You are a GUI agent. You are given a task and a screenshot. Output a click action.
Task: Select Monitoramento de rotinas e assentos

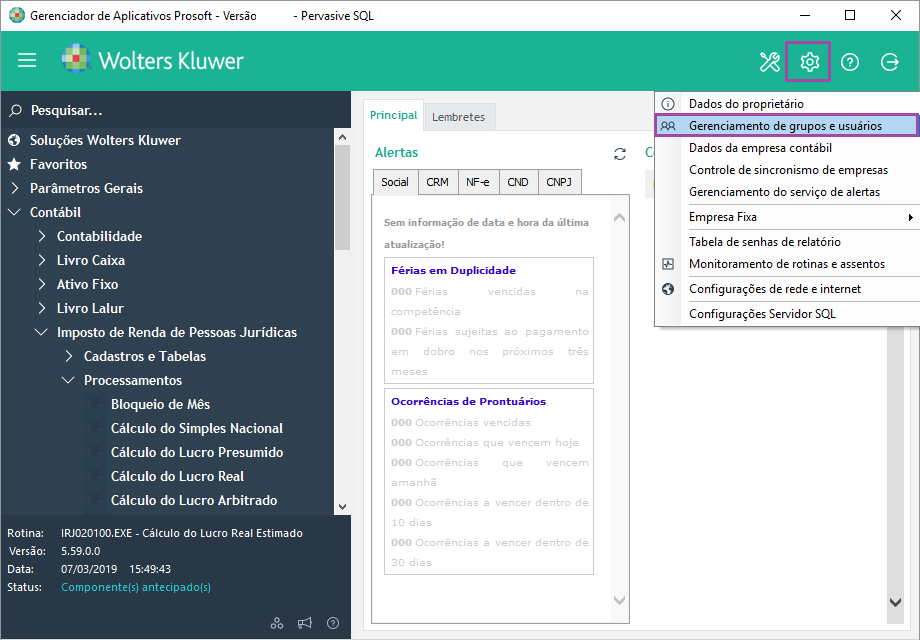point(787,264)
